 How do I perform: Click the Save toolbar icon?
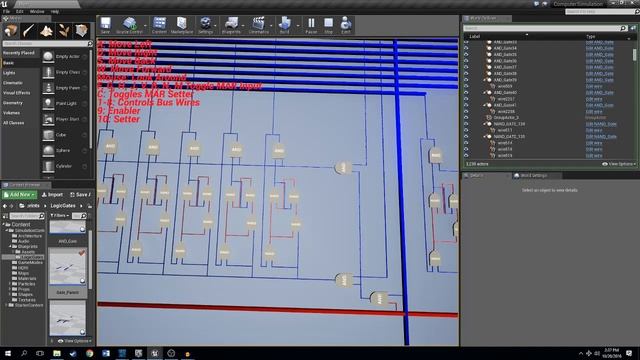click(105, 25)
